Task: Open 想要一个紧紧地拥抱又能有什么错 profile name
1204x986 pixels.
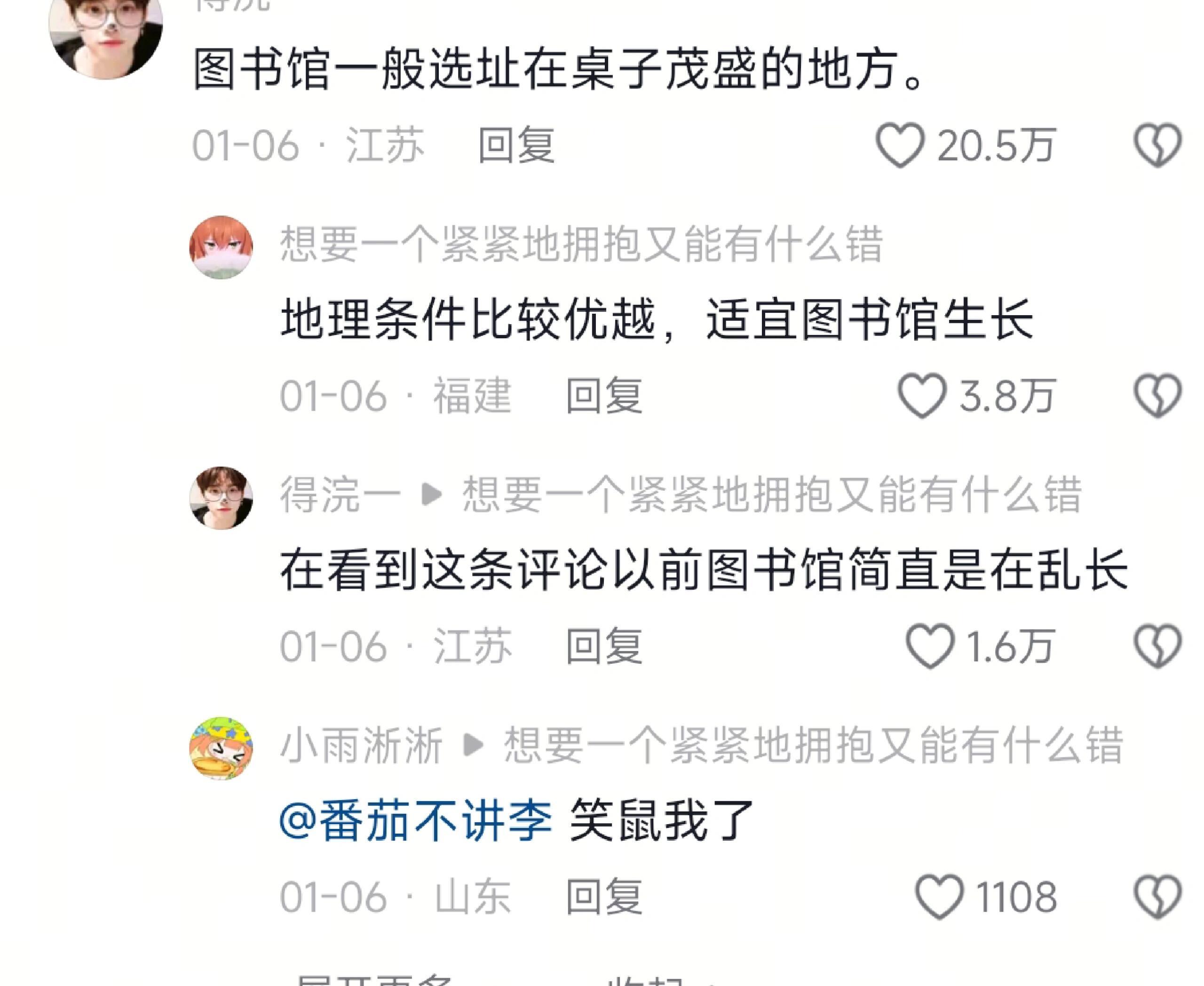Action: [x=582, y=244]
